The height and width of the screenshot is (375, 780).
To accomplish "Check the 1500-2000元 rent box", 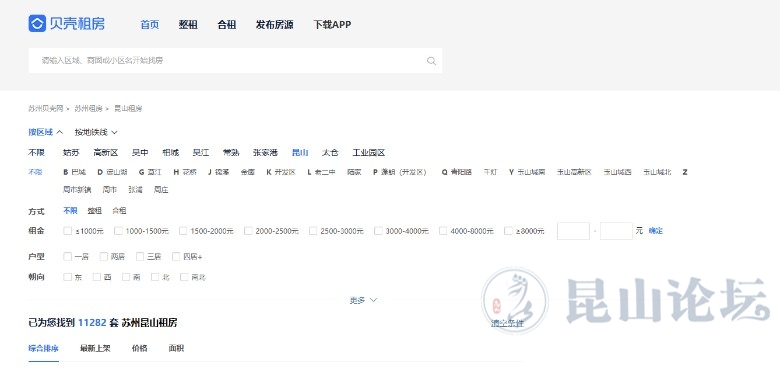I will point(183,231).
